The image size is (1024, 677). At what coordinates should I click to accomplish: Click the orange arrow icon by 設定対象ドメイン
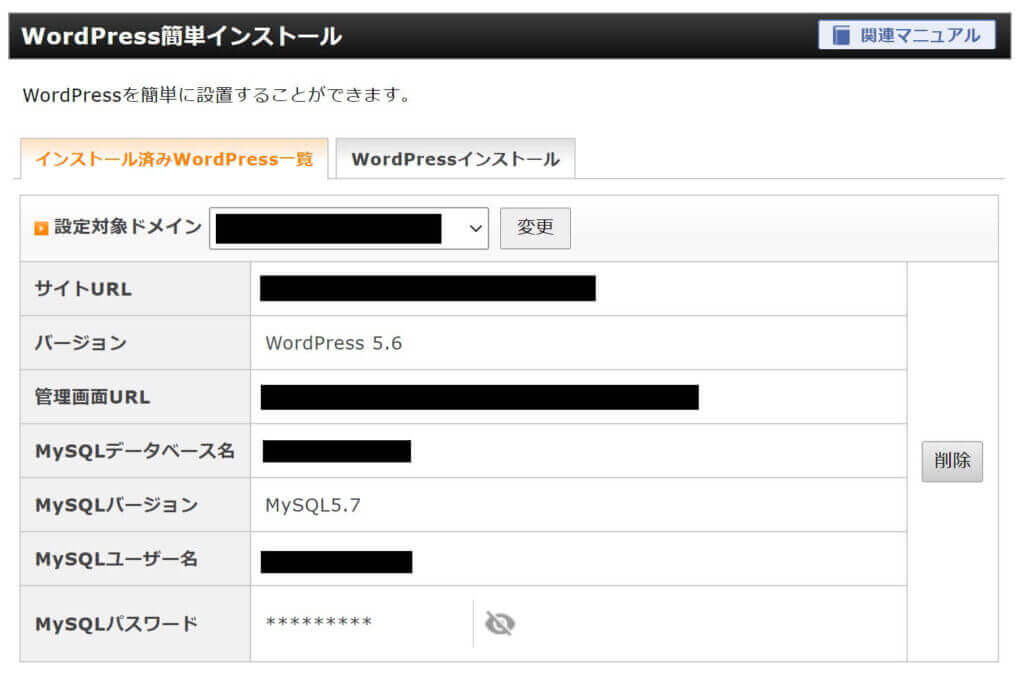pyautogui.click(x=41, y=228)
